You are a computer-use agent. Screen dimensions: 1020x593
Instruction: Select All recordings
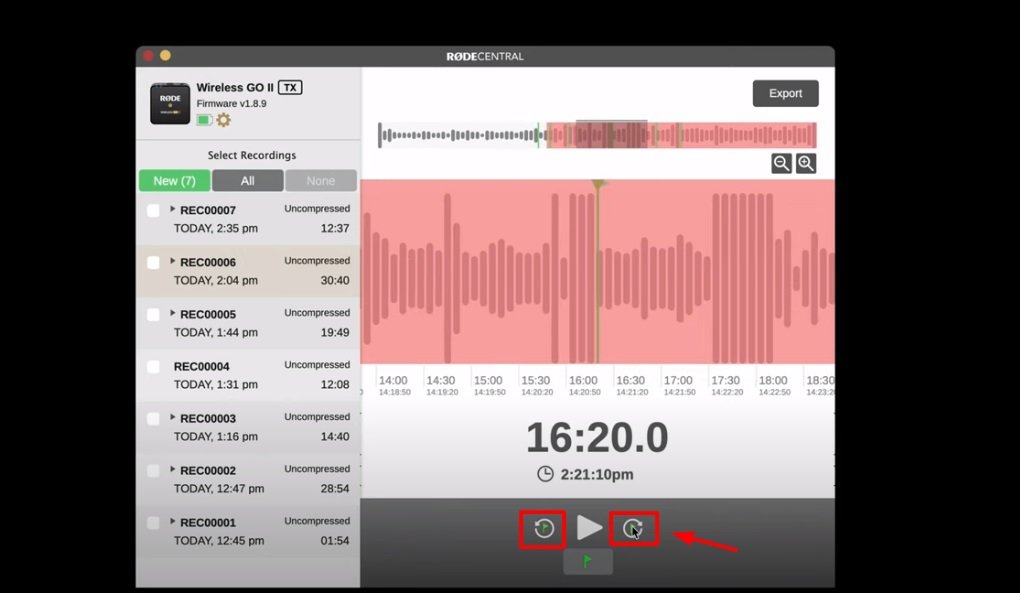click(247, 181)
